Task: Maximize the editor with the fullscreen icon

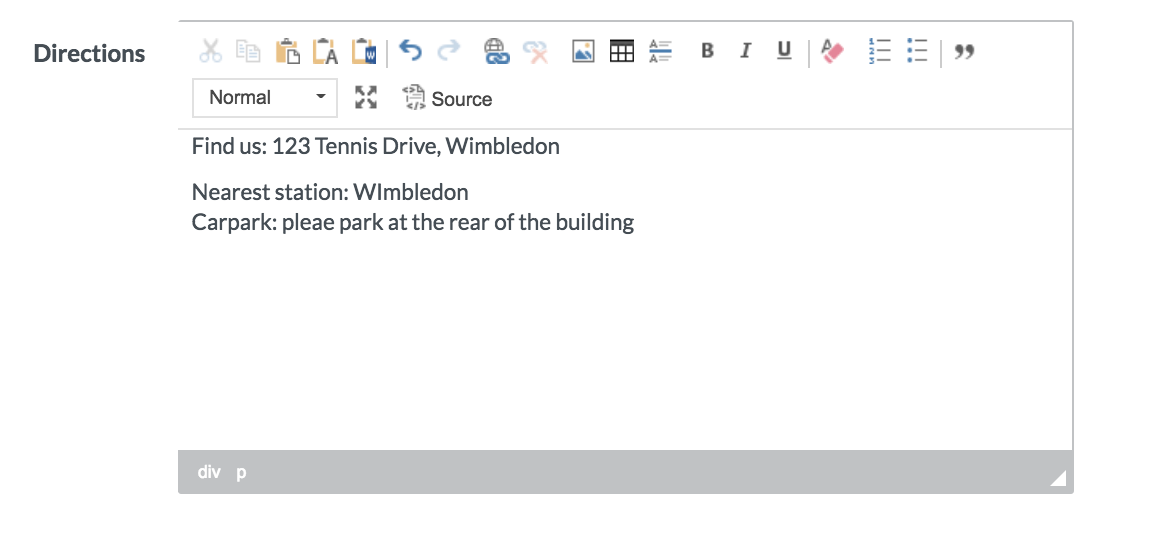Action: coord(367,98)
